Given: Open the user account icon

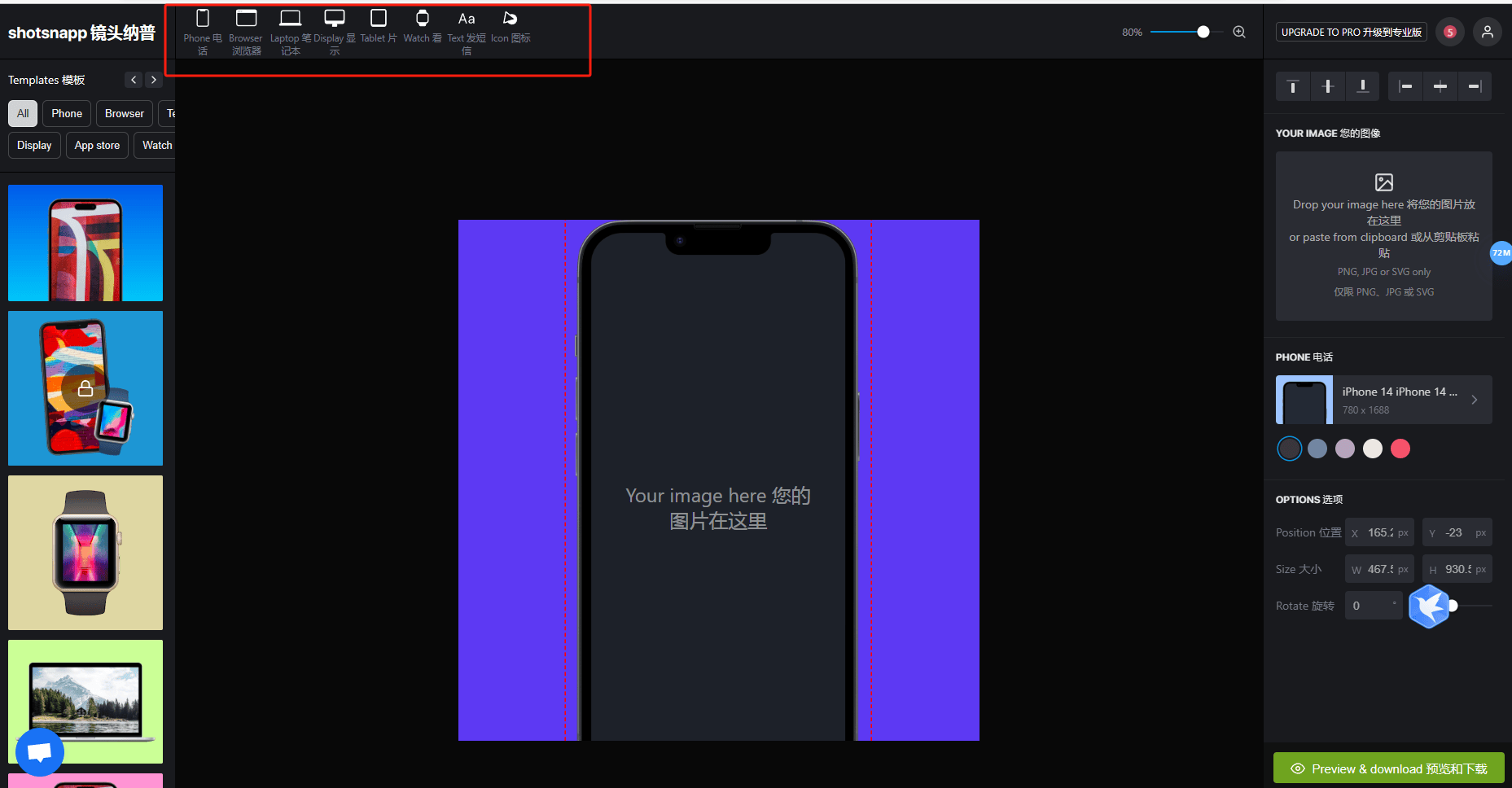Looking at the screenshot, I should pyautogui.click(x=1488, y=32).
